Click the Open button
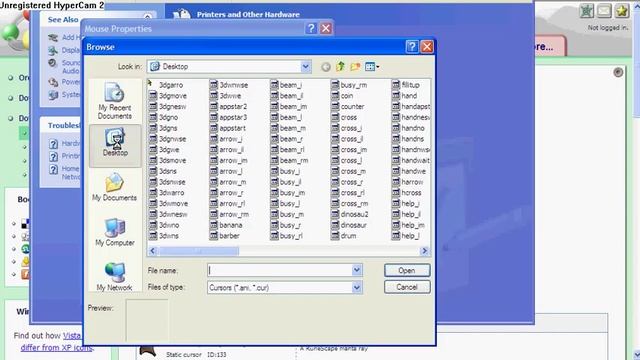The height and width of the screenshot is (360, 640). [x=407, y=270]
